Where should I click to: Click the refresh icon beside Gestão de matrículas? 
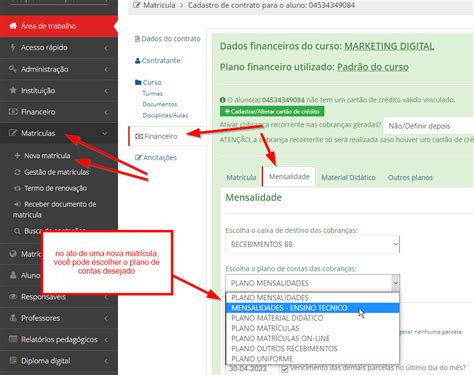tap(17, 172)
